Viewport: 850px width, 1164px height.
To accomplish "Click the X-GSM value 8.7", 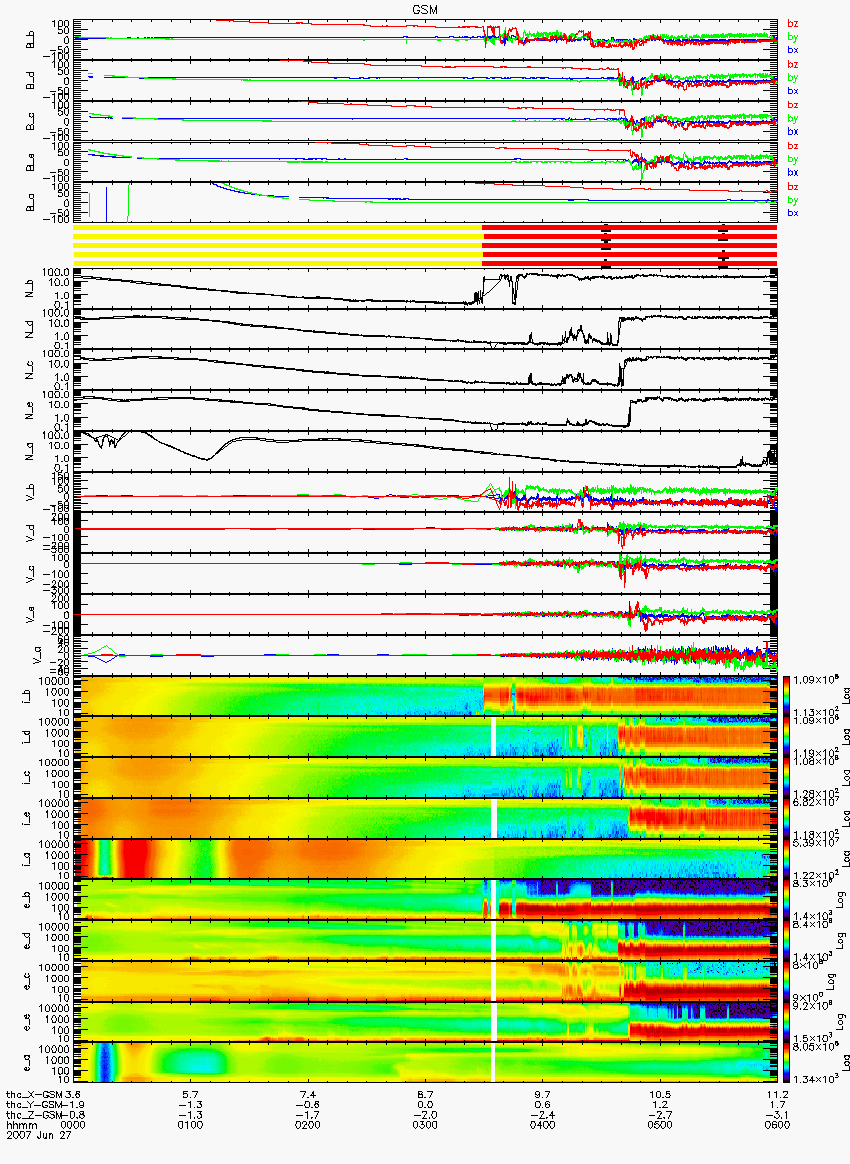I will coord(425,1094).
